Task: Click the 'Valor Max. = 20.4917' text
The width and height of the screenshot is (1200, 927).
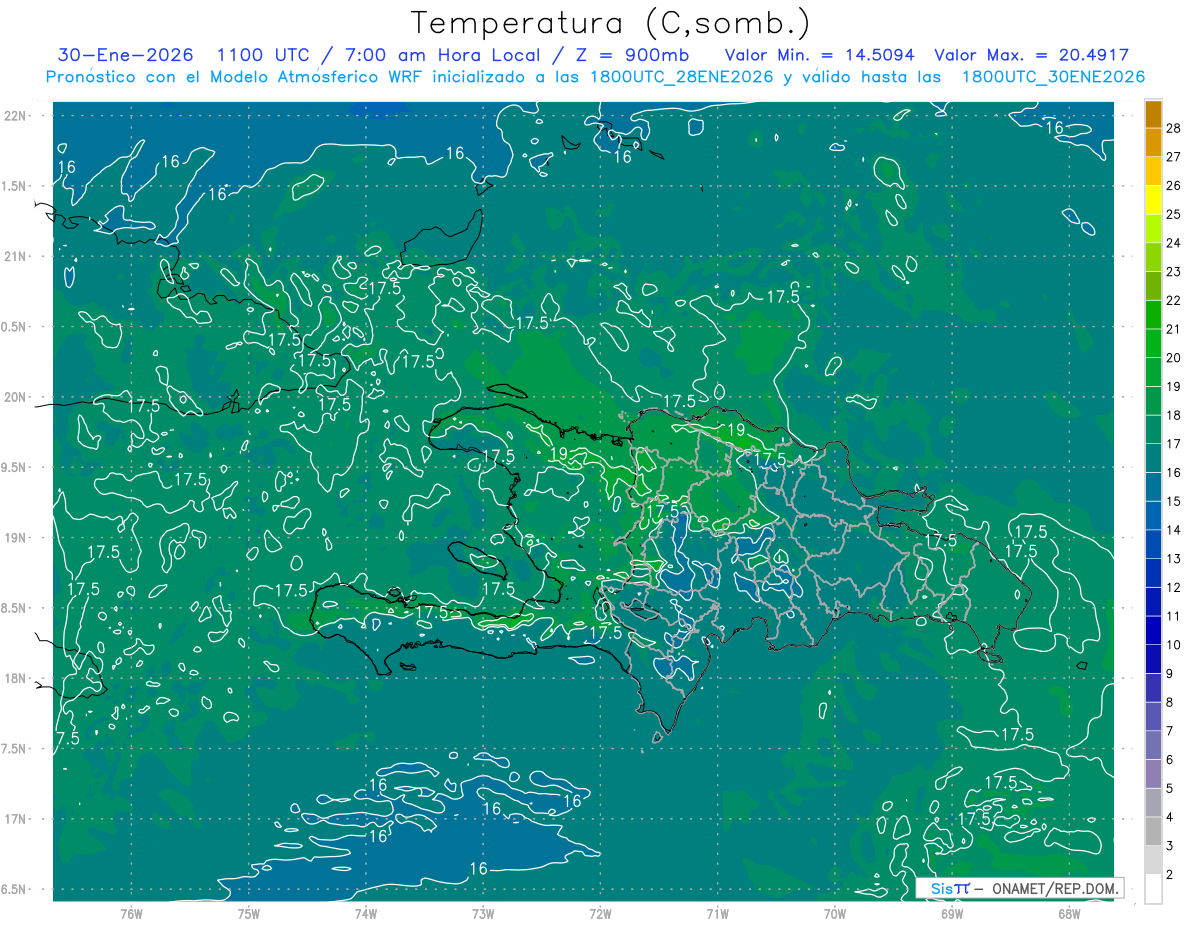Action: [x=1031, y=55]
